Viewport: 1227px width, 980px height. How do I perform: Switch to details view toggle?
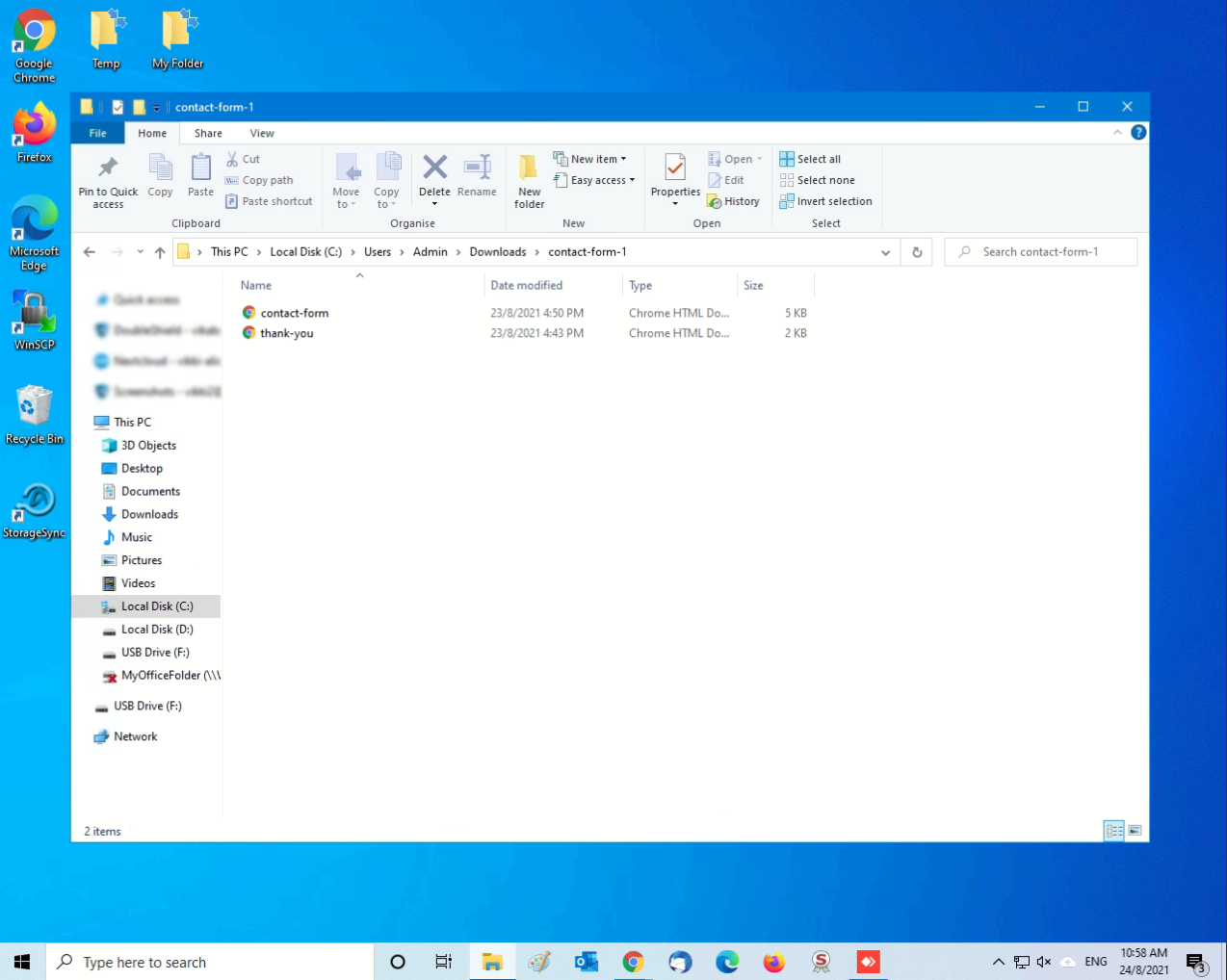coord(1113,831)
